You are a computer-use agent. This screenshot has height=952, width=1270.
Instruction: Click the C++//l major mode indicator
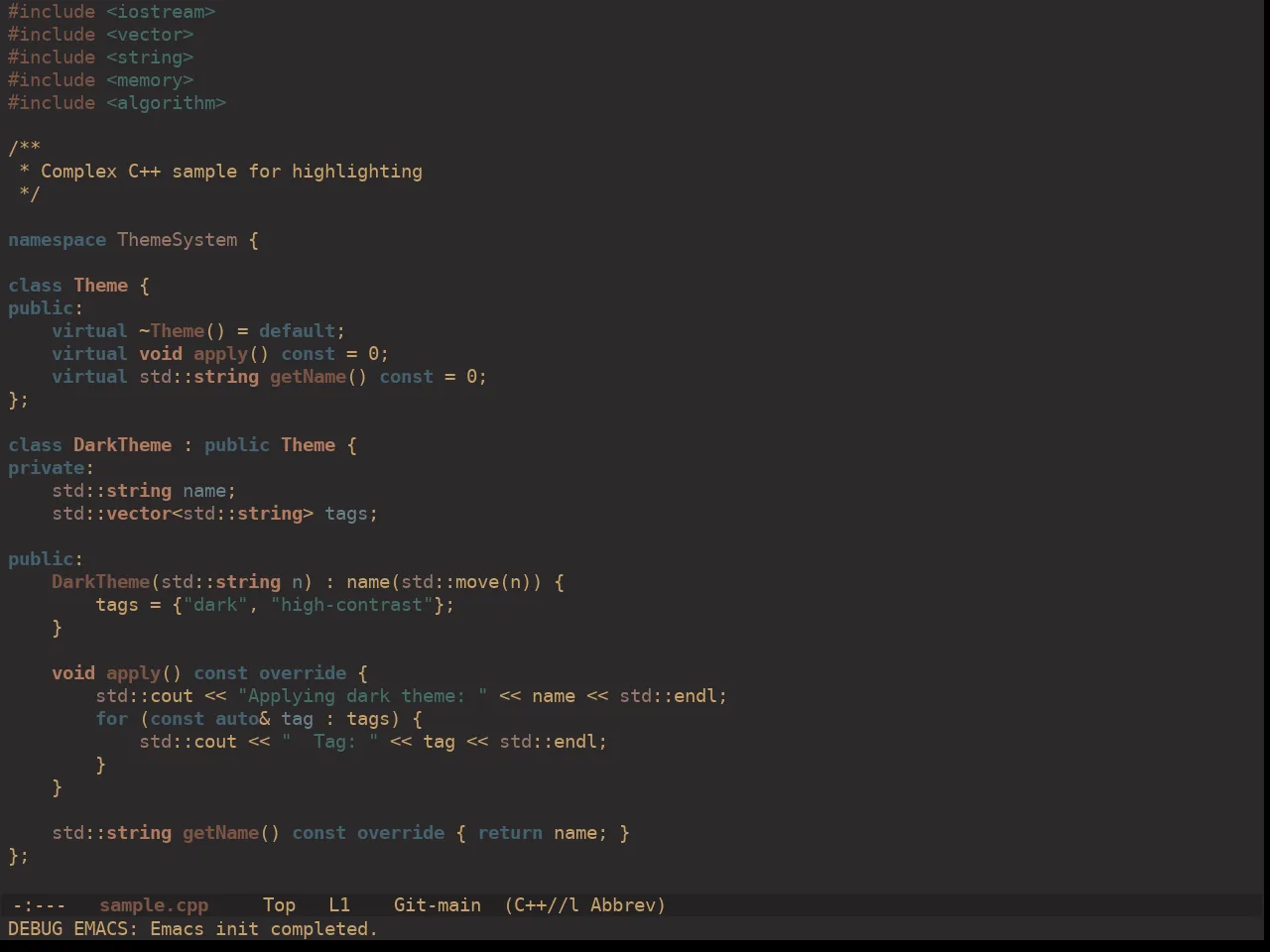542,904
